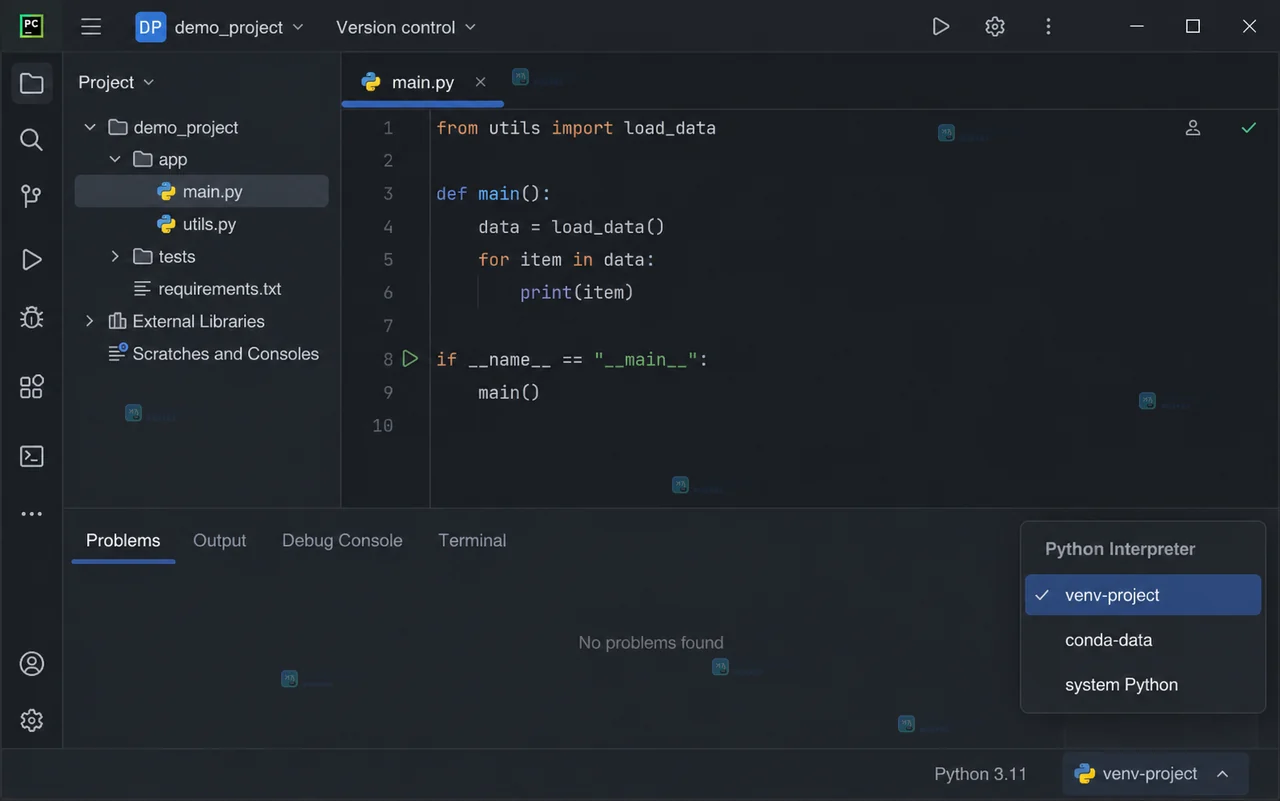The height and width of the screenshot is (801, 1280).
Task: Run the project with the toolbar play icon
Action: tap(941, 27)
